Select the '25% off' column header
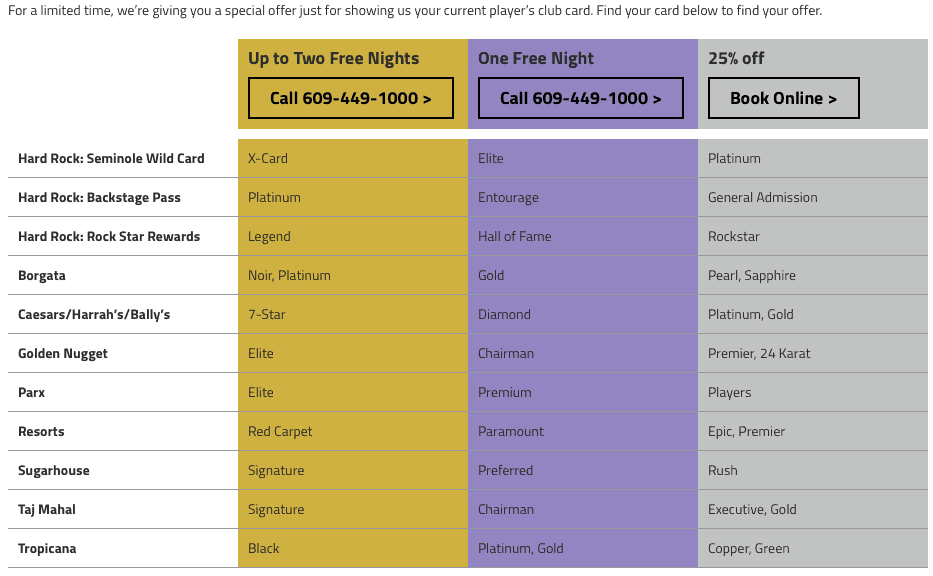Screen dimensions: 933x576 (x=736, y=58)
